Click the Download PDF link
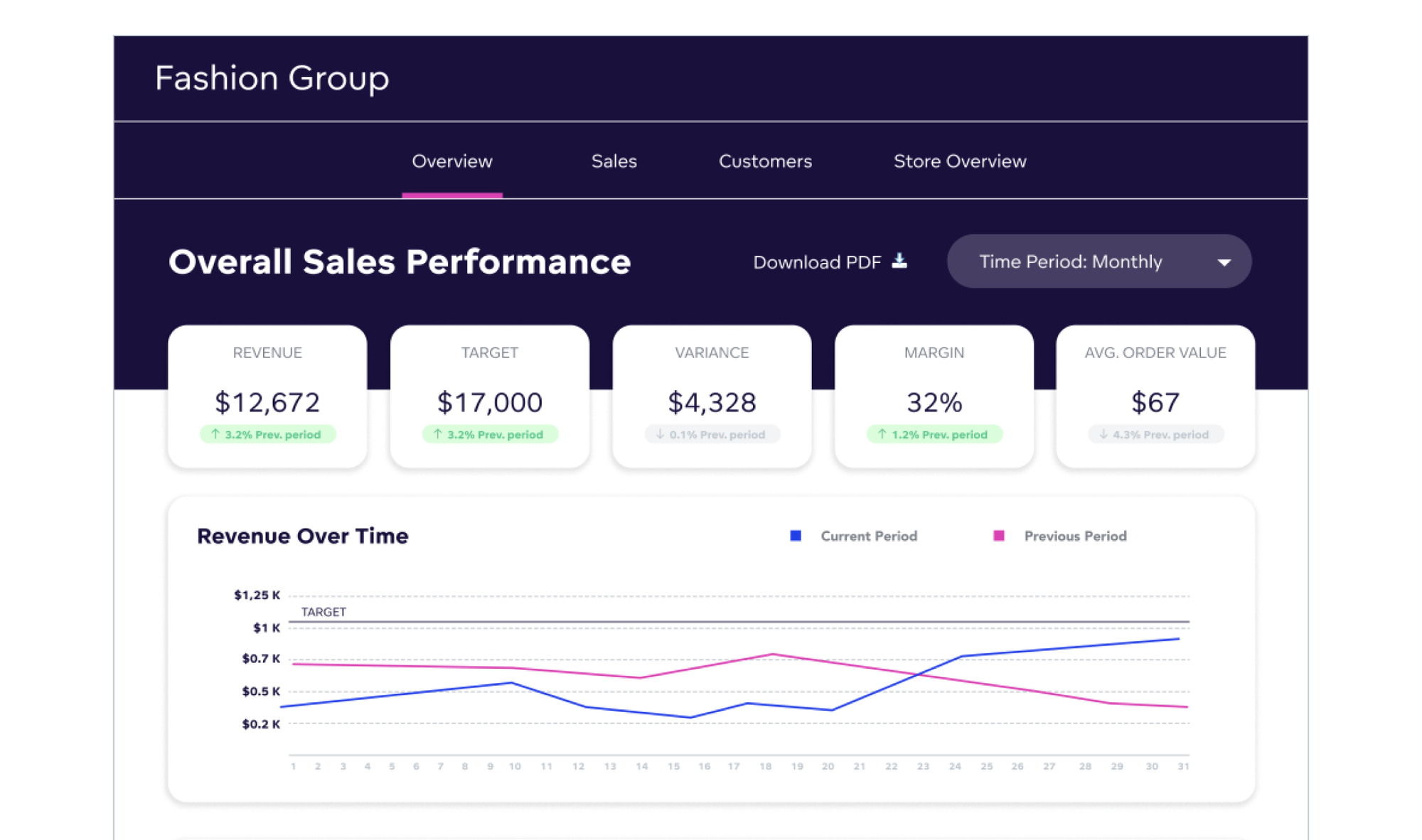 tap(816, 262)
